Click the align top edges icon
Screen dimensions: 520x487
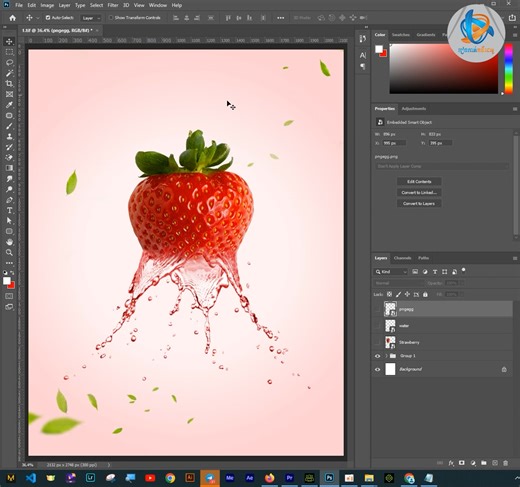(228, 18)
